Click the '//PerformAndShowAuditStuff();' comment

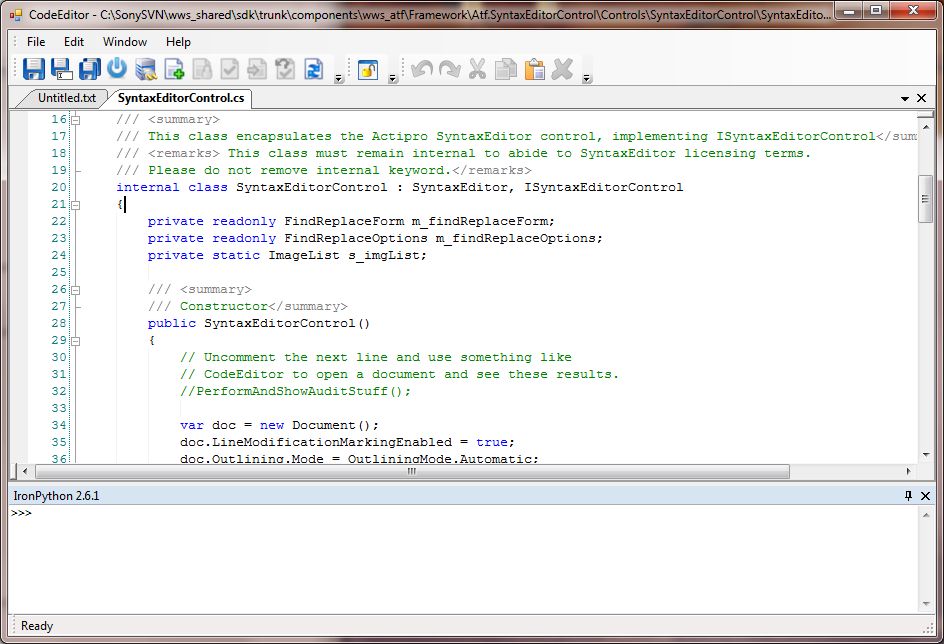(296, 391)
